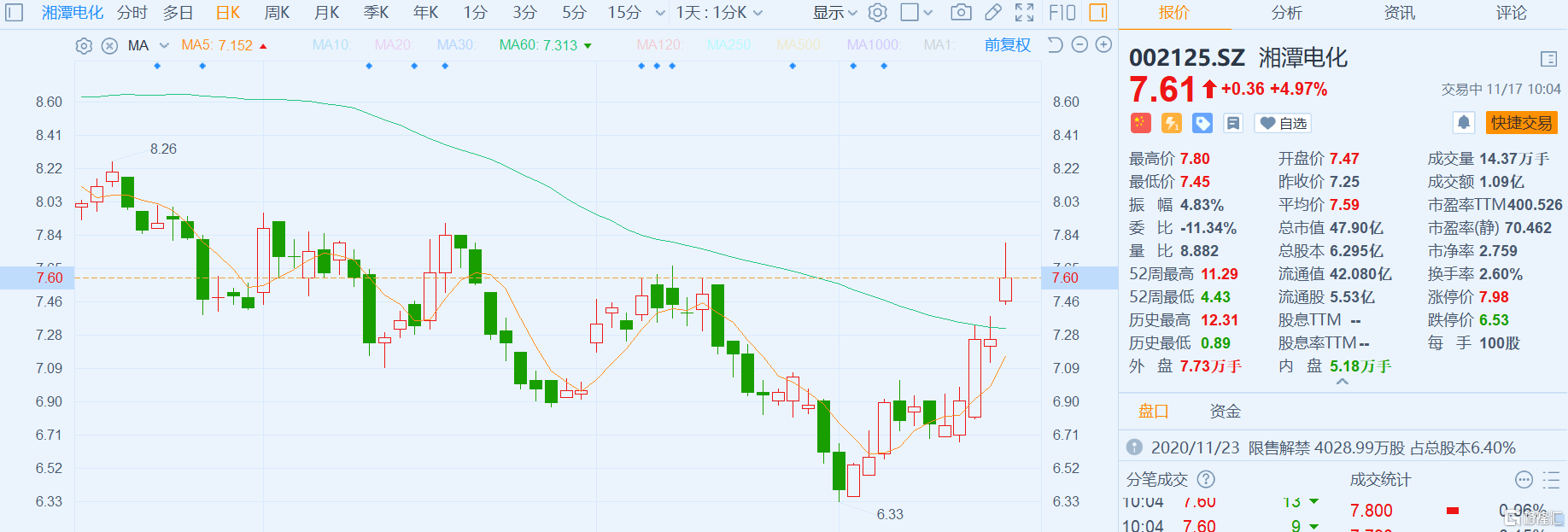
Task: Click the China flag market icon
Action: point(1140,123)
